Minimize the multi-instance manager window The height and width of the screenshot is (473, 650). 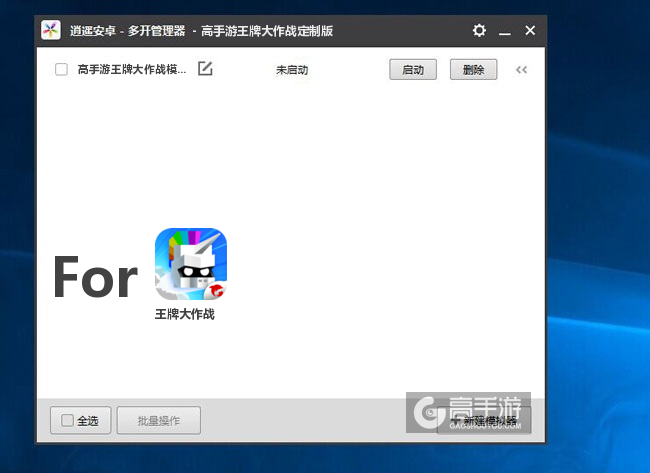coord(504,31)
